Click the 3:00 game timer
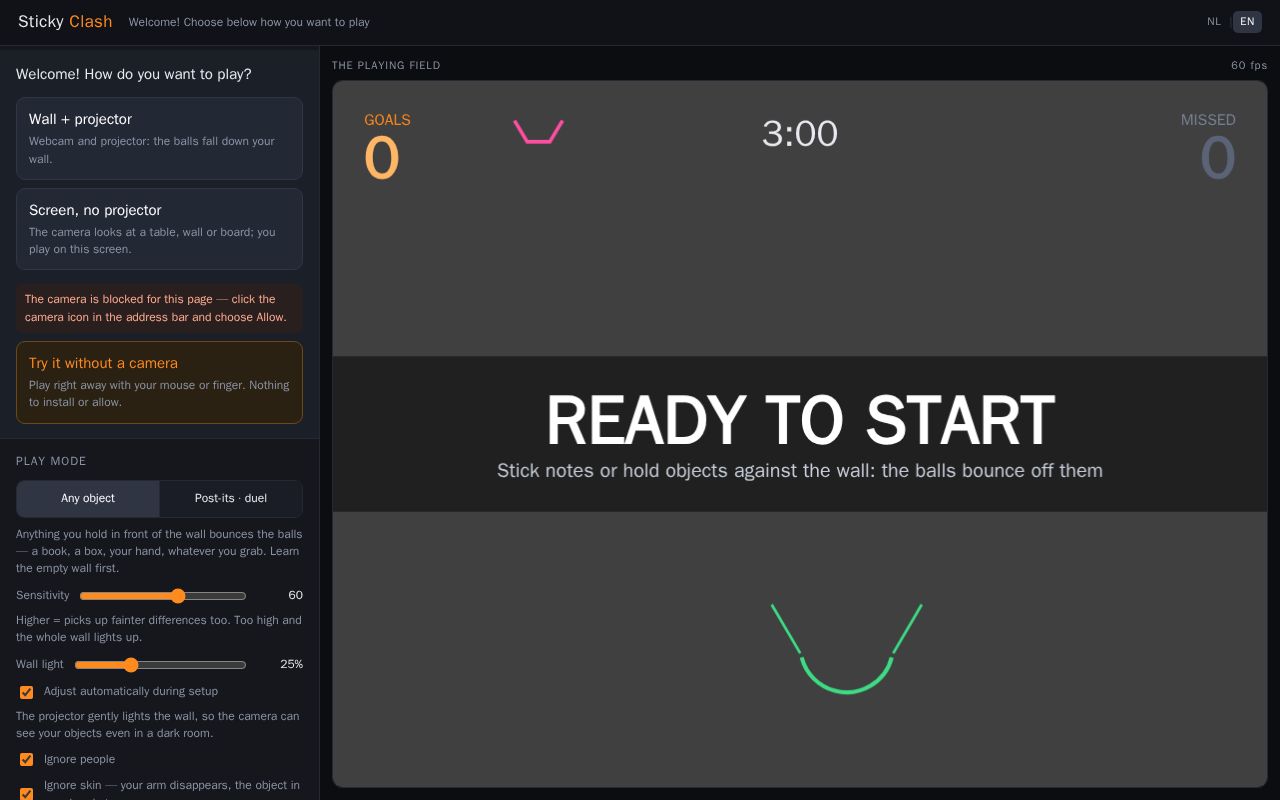 point(800,133)
